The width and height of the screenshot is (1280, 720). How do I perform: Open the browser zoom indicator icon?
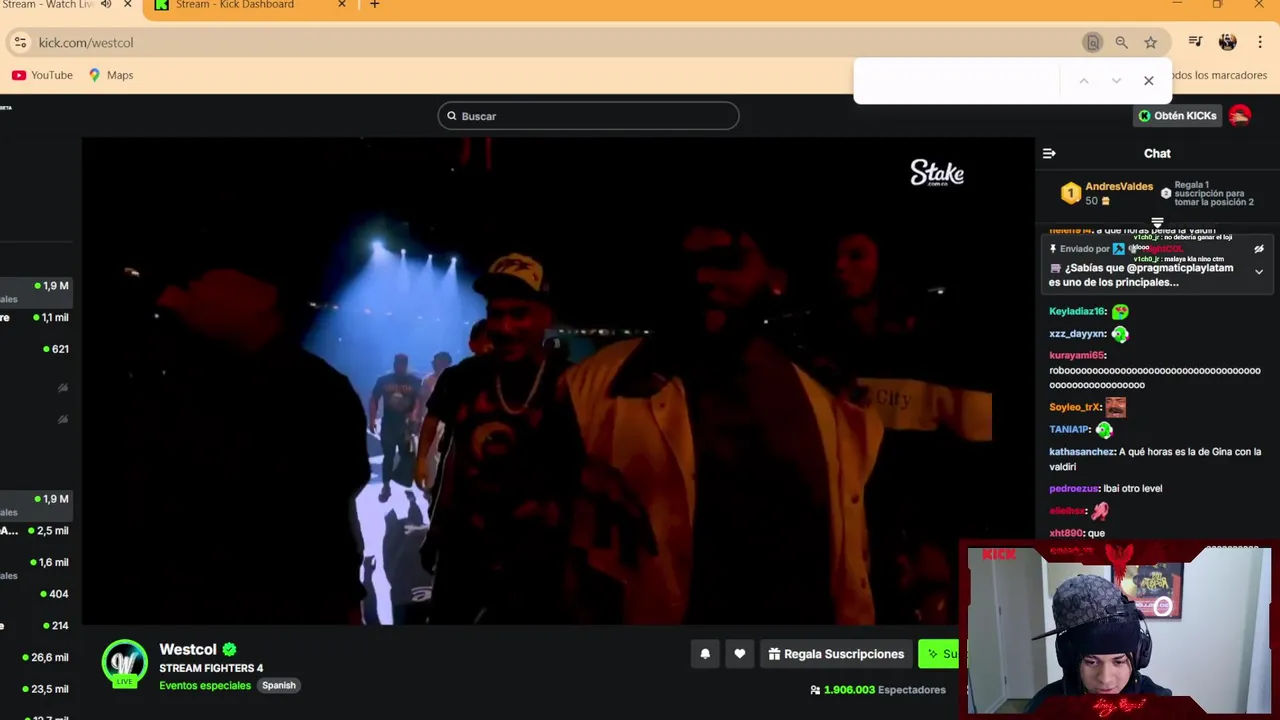pyautogui.click(x=1122, y=43)
